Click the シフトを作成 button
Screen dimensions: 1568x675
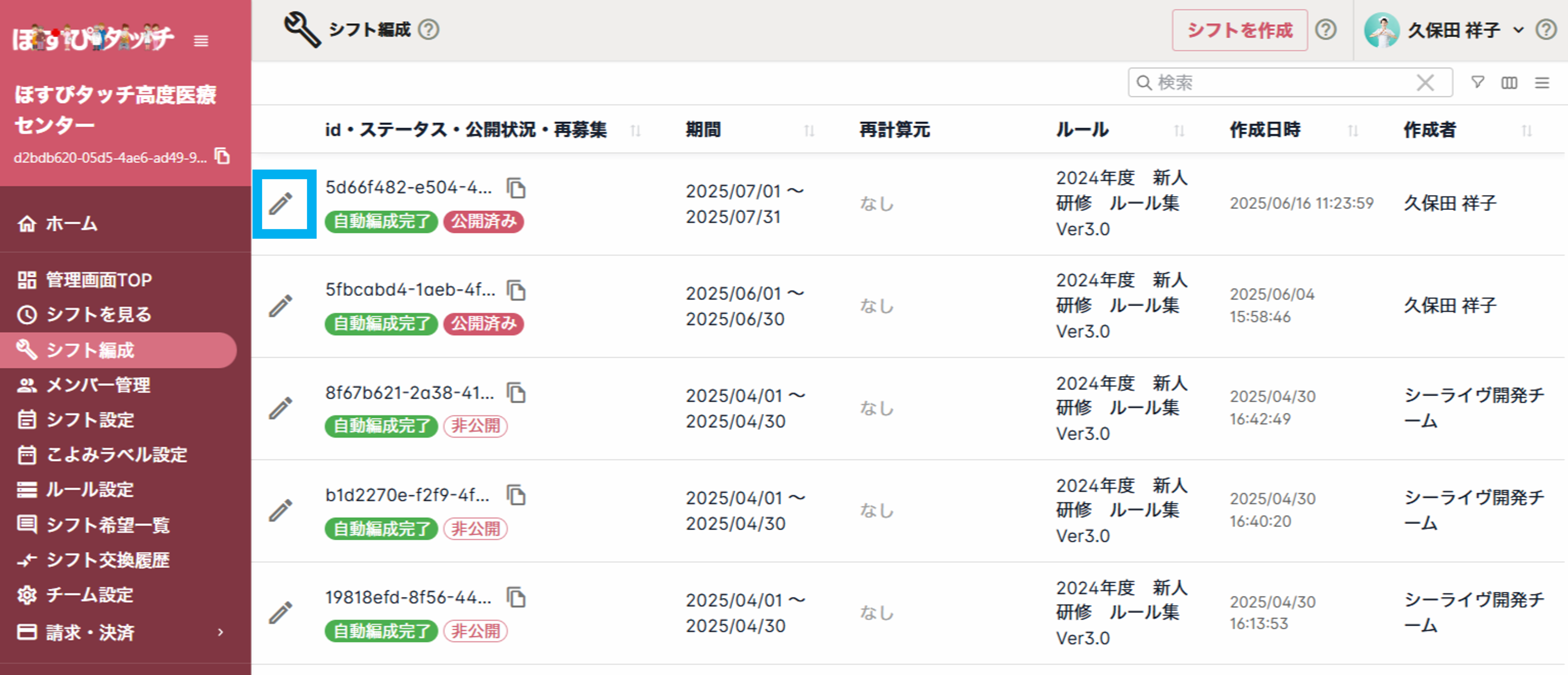(1239, 30)
